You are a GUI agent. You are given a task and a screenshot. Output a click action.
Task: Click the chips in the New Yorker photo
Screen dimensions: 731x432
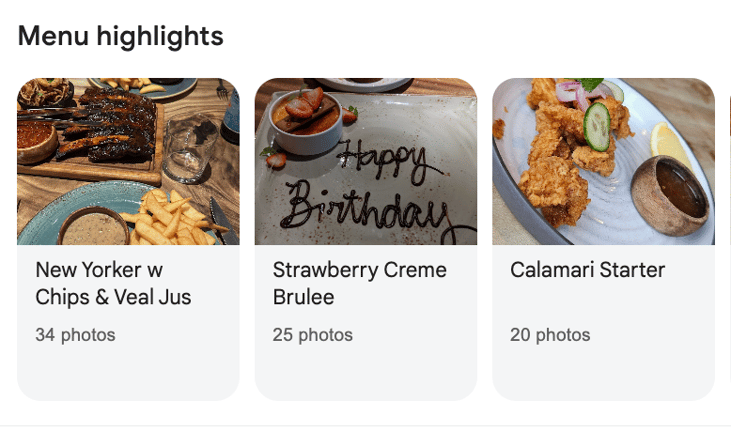click(170, 218)
